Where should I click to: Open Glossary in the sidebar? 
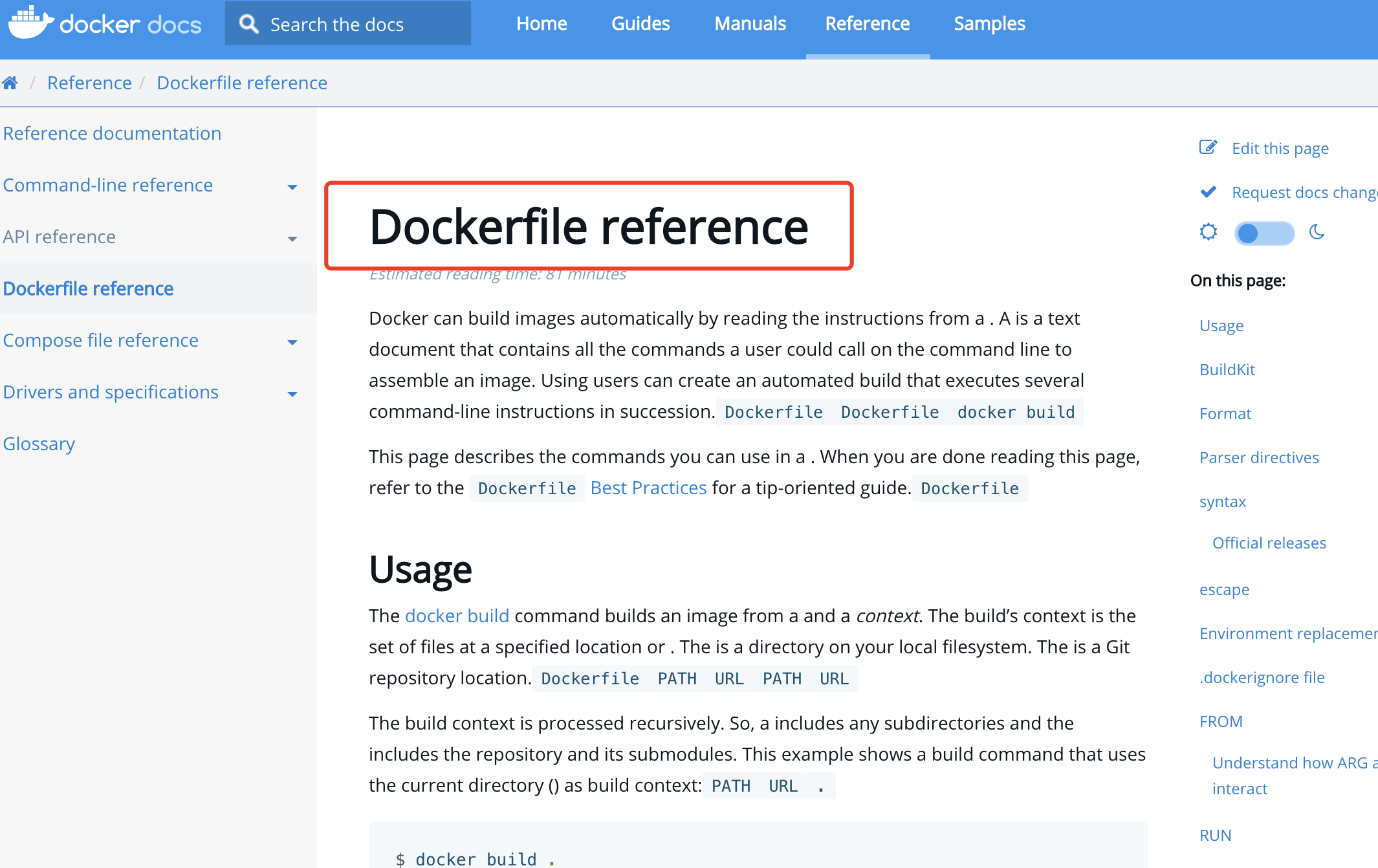[39, 444]
